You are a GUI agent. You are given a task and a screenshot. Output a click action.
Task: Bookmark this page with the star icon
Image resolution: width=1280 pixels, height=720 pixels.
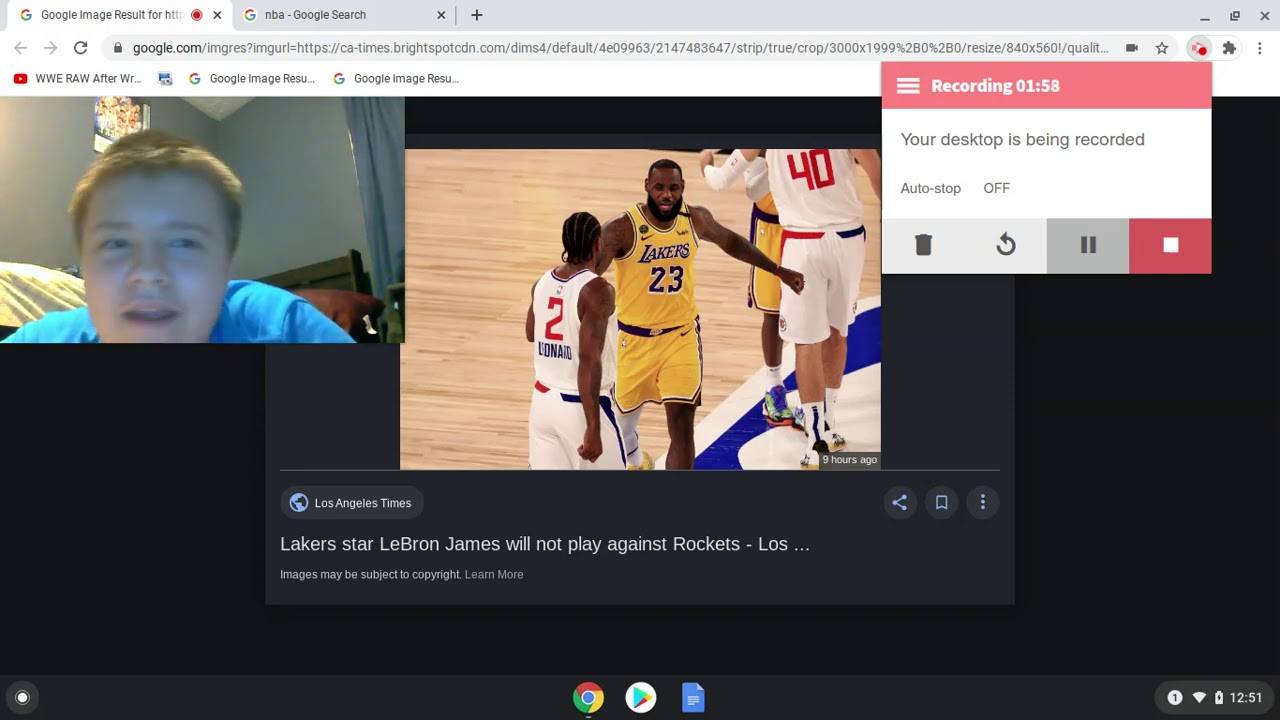click(1162, 48)
